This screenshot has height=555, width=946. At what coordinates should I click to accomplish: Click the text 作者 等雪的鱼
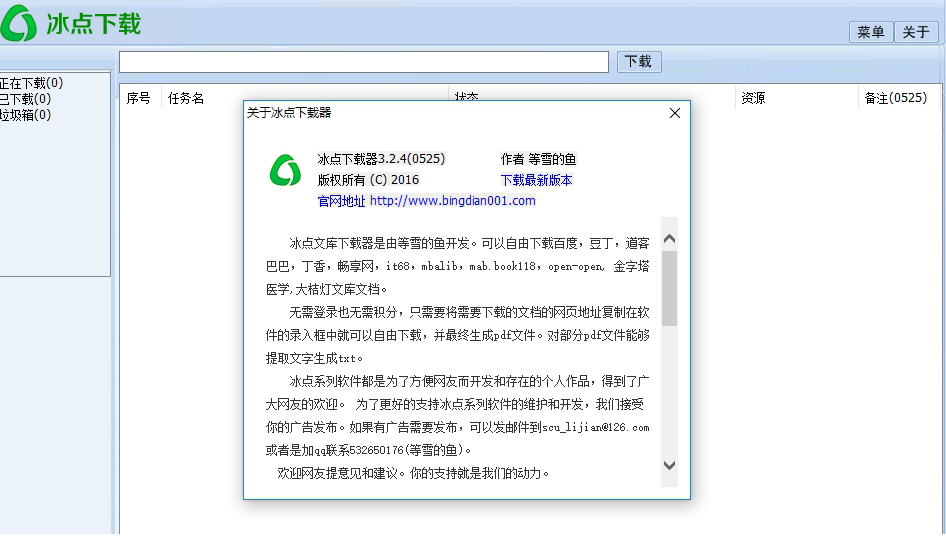[x=538, y=159]
